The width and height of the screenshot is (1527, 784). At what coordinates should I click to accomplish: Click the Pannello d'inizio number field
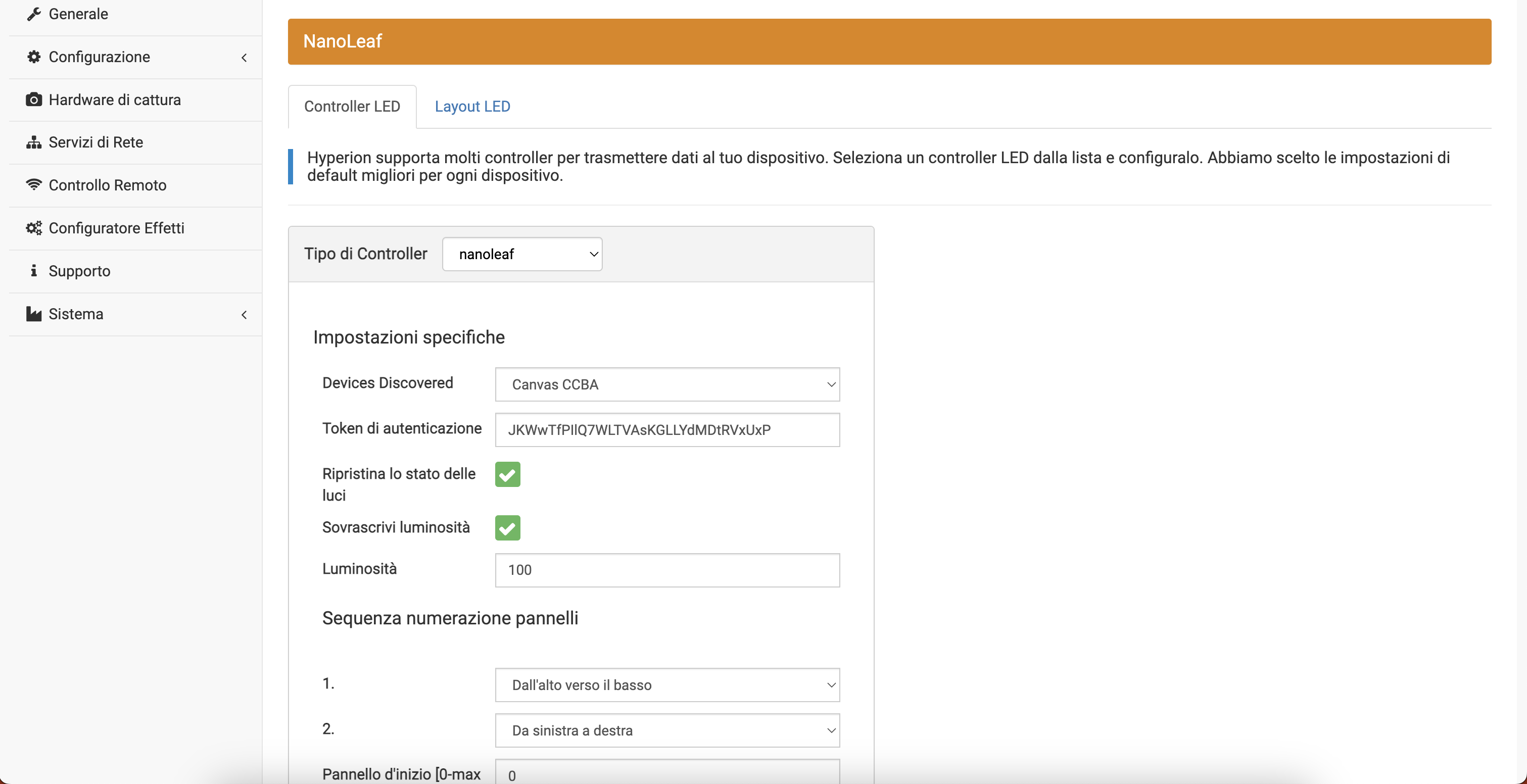pos(667,772)
